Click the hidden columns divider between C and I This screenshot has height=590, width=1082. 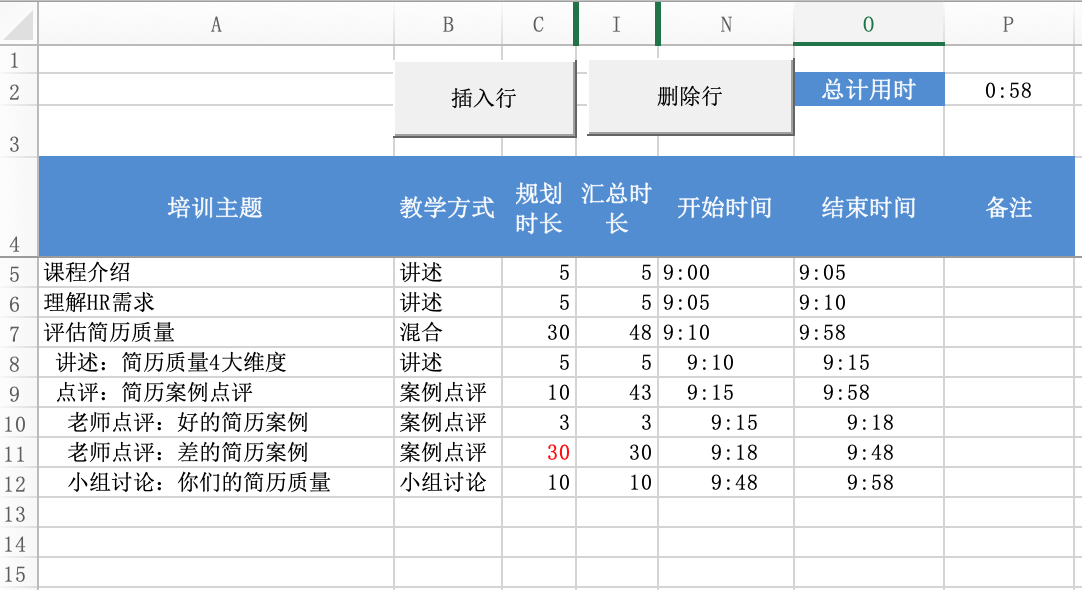(x=576, y=24)
